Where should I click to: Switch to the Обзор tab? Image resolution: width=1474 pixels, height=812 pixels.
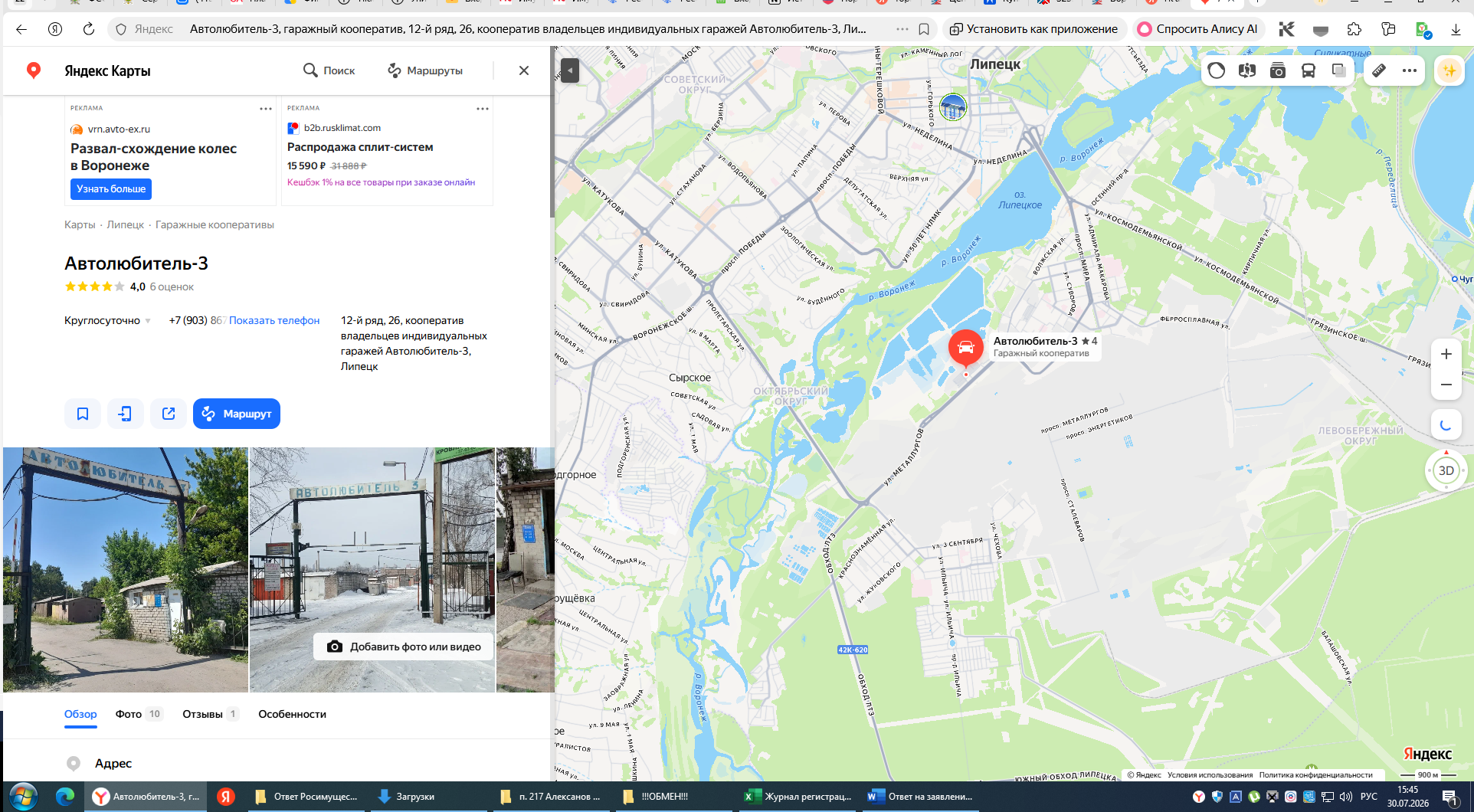(80, 714)
